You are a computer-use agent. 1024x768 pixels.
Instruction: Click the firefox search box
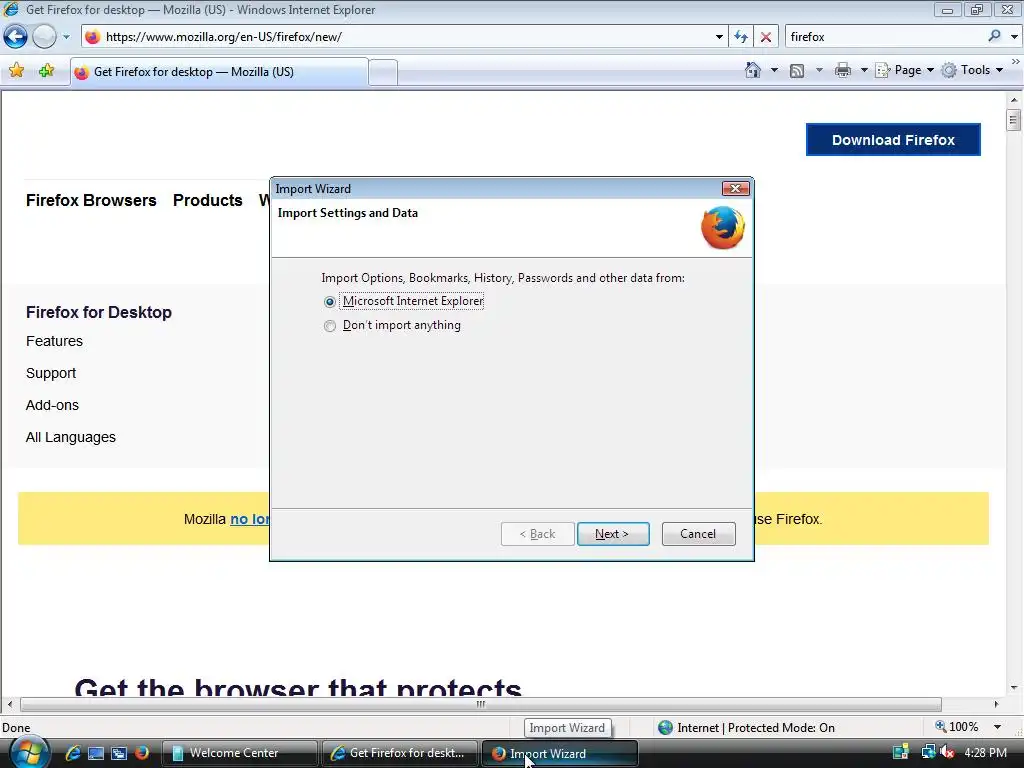point(885,37)
